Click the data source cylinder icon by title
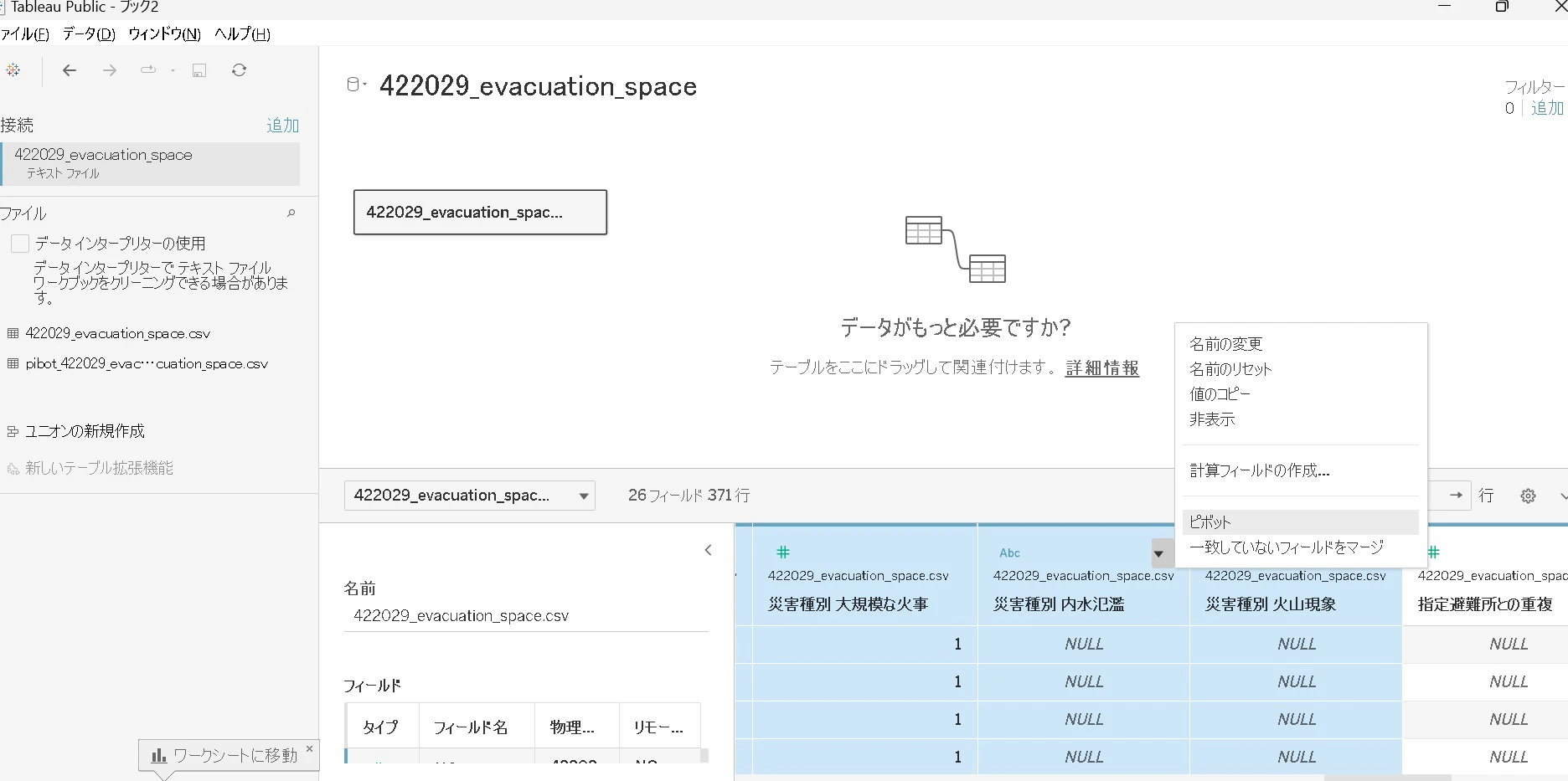Image resolution: width=1568 pixels, height=781 pixels. pos(353,85)
